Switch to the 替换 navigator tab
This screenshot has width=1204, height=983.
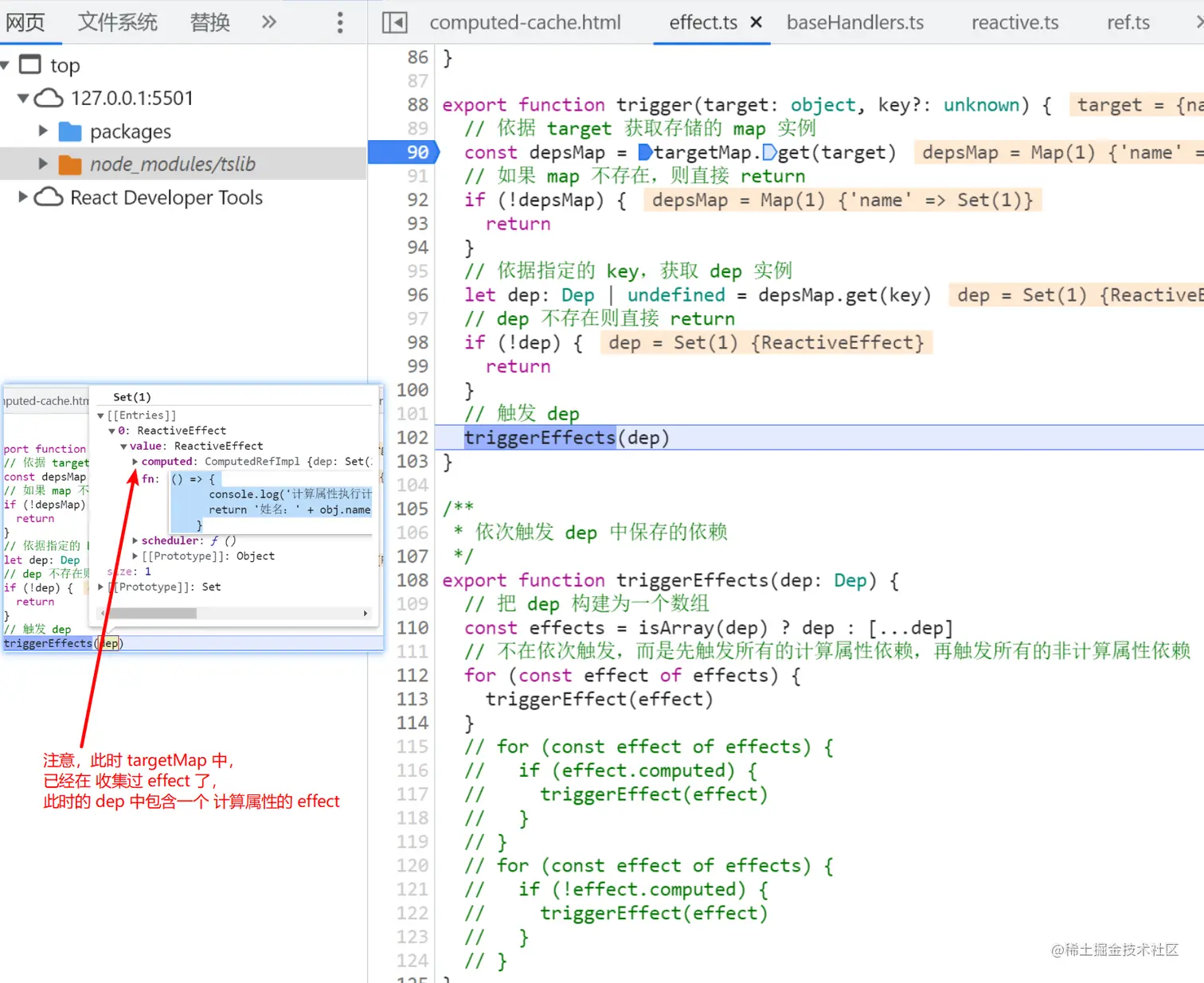tap(209, 22)
